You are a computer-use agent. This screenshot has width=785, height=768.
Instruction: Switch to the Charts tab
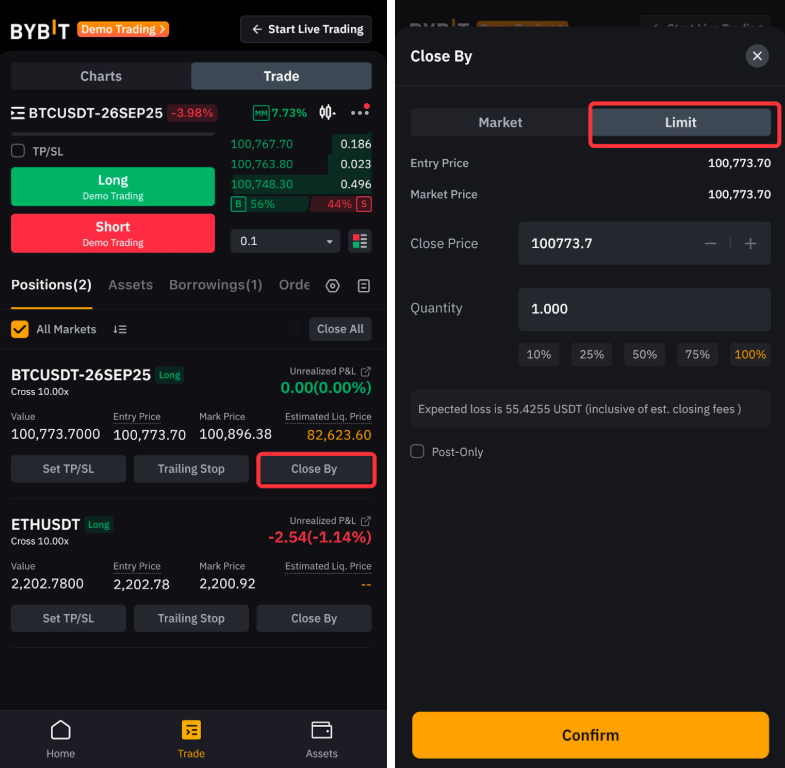click(x=101, y=76)
